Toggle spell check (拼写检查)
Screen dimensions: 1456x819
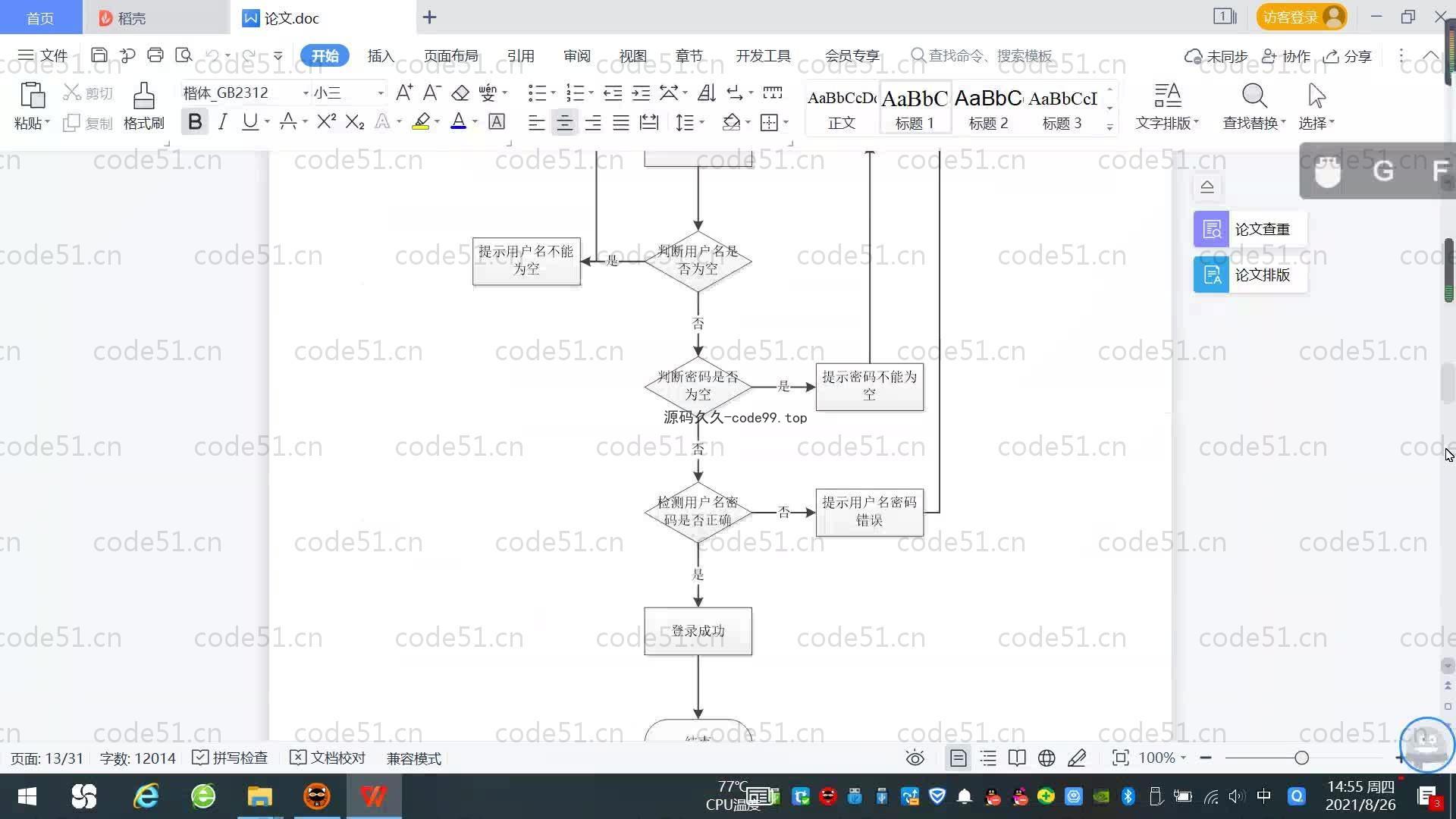point(231,758)
